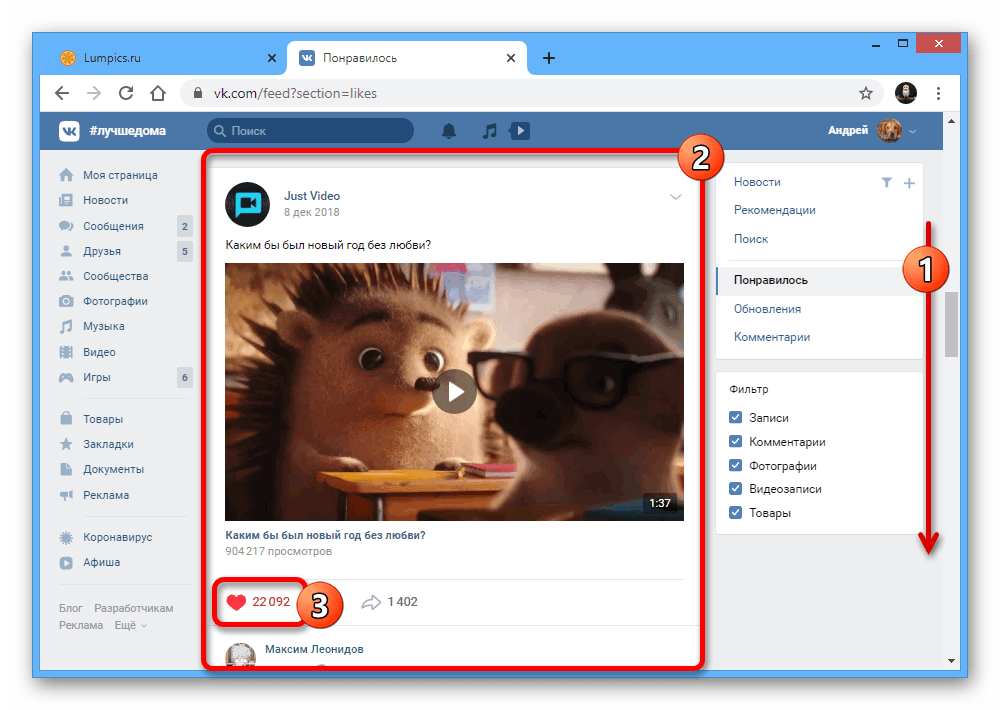Select the Понравилось browser tab
The width and height of the screenshot is (1000, 710).
[407, 58]
